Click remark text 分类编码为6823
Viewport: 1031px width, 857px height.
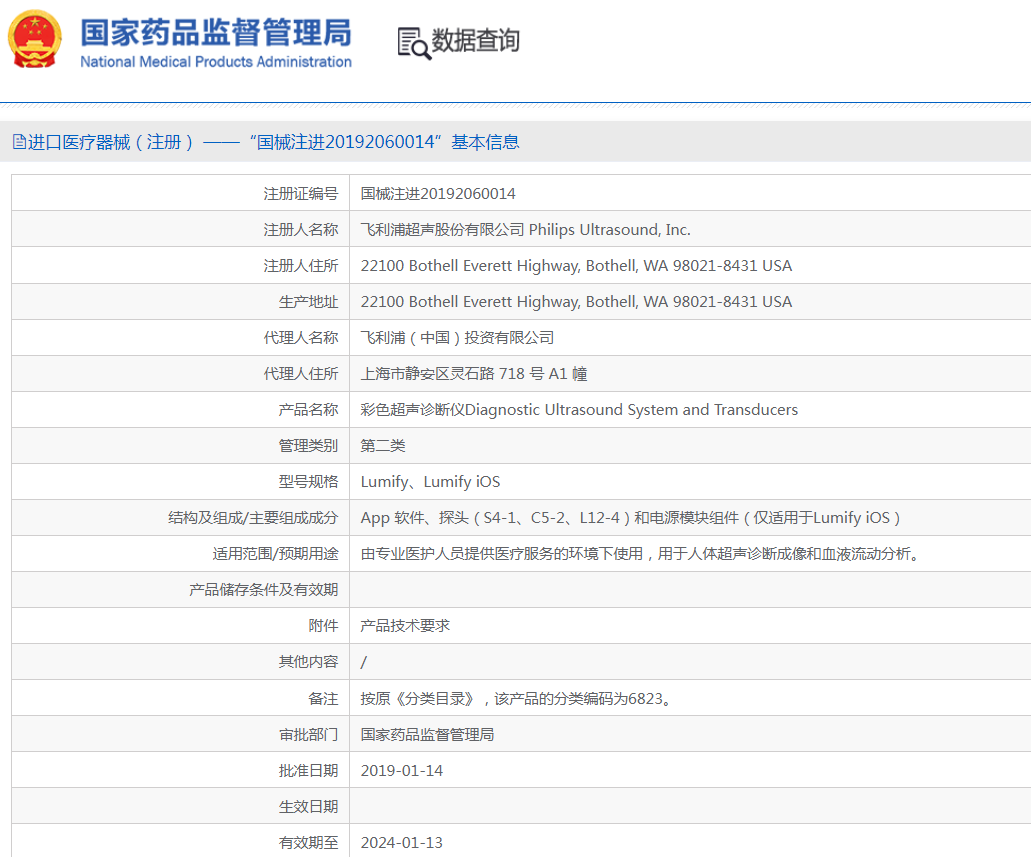pyautogui.click(x=516, y=698)
